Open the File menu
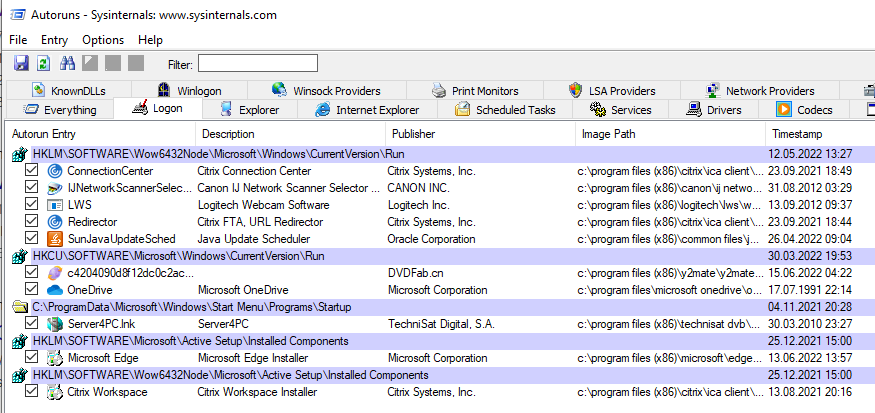Viewport: 875px width, 413px height. [18, 40]
